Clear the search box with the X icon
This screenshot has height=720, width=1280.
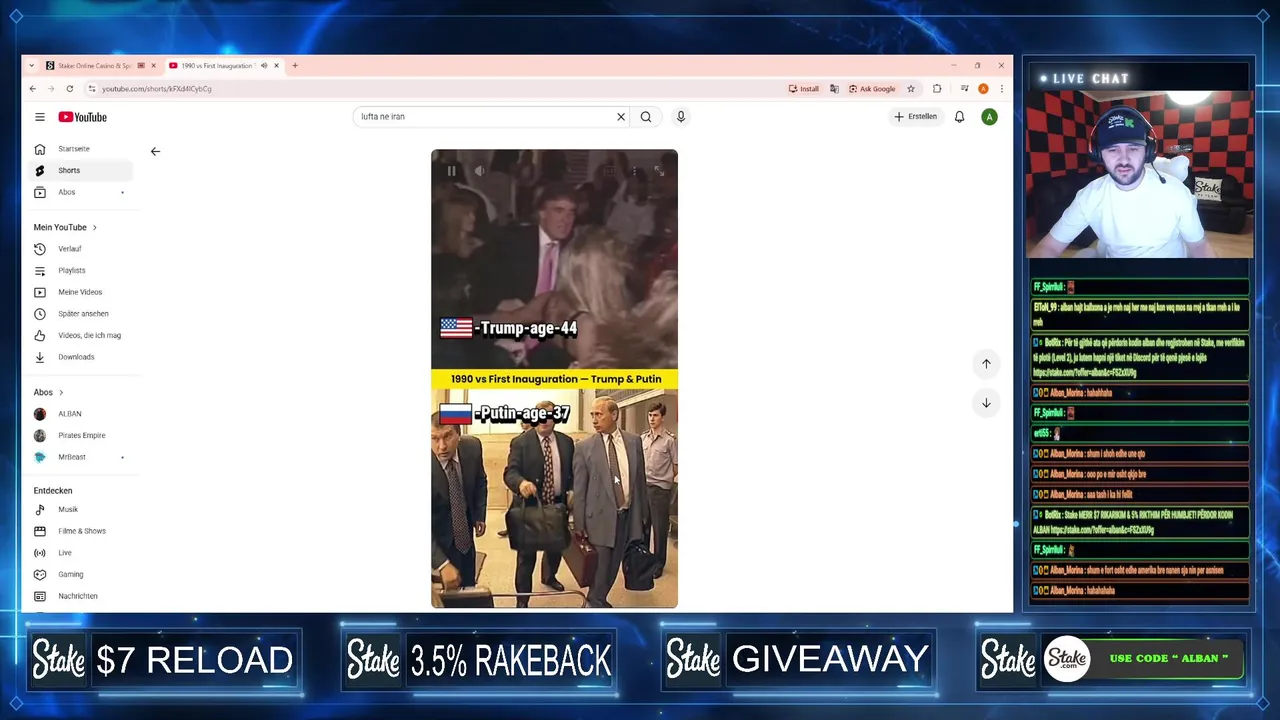point(621,117)
